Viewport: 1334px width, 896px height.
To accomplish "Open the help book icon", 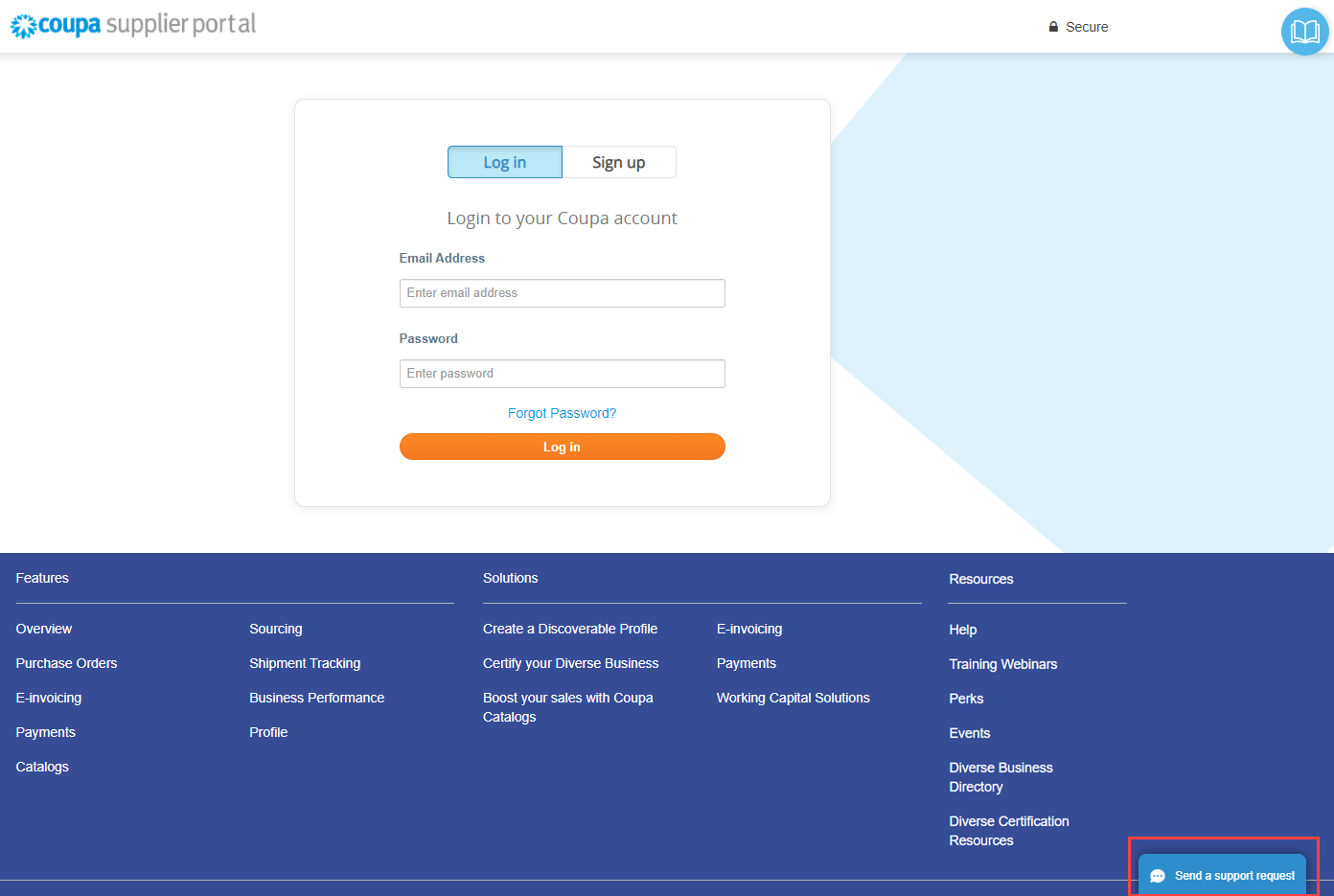I will point(1304,32).
